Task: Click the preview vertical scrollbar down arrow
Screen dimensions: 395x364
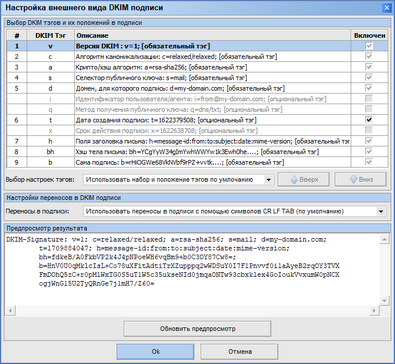Action: (x=384, y=301)
